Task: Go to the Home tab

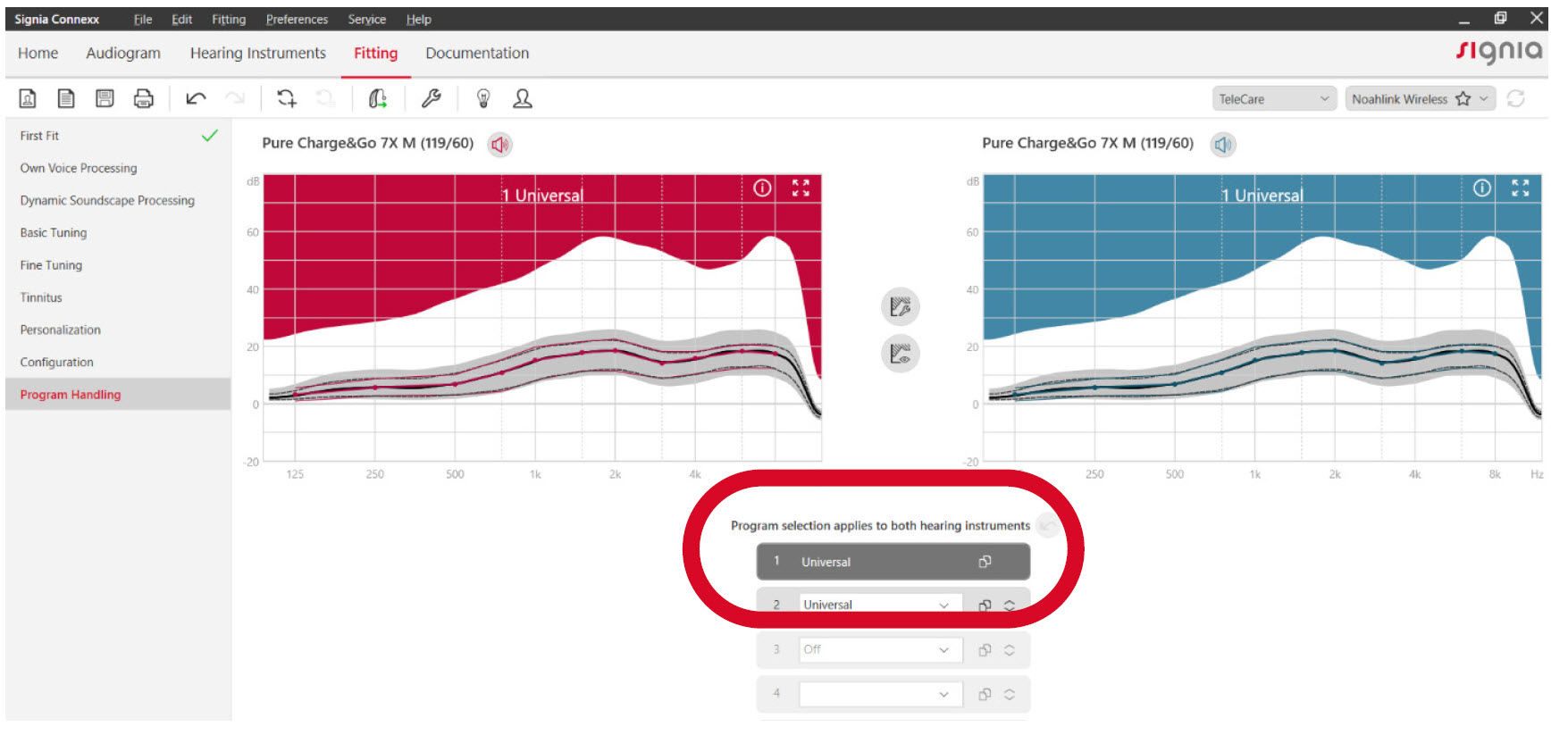Action: (38, 54)
